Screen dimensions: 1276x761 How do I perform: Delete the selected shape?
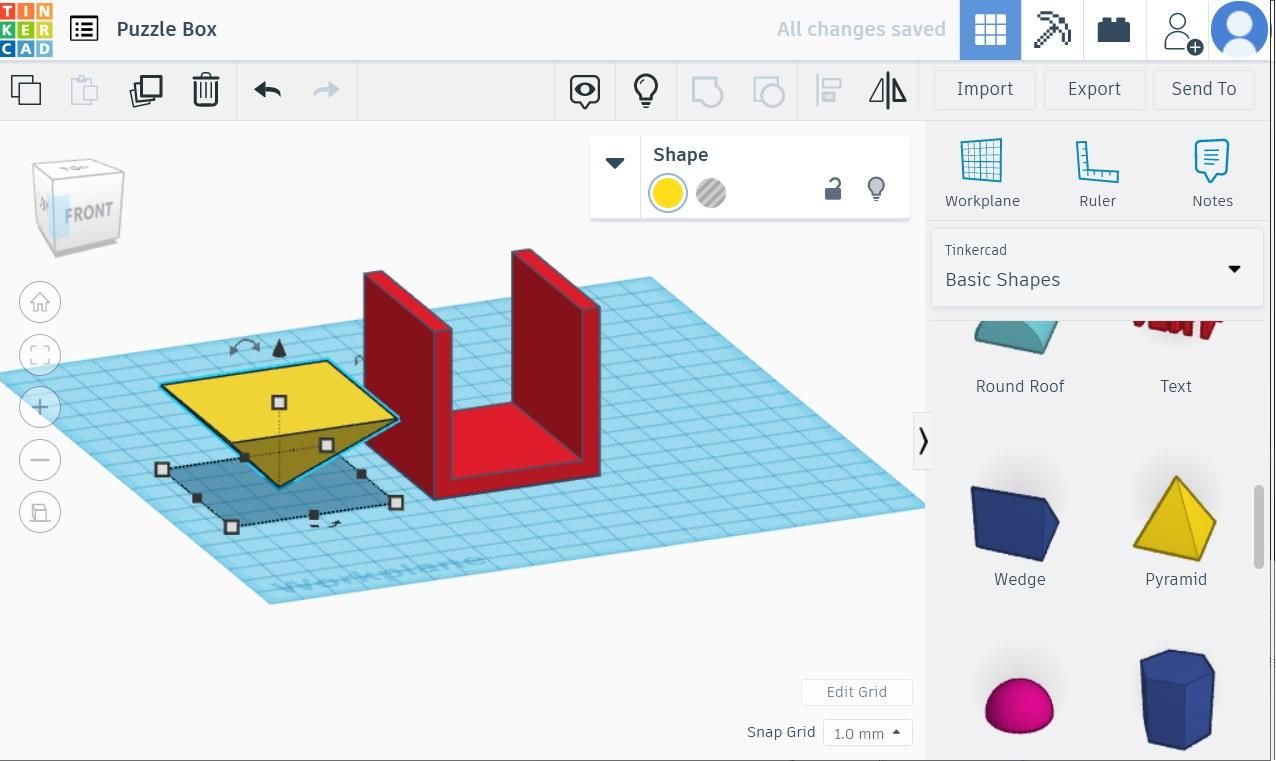pos(206,90)
